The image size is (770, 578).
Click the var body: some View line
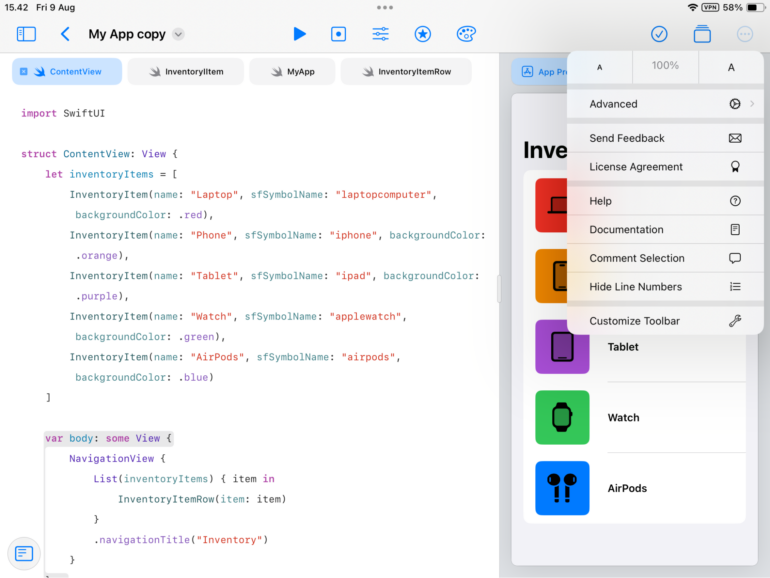pyautogui.click(x=109, y=438)
